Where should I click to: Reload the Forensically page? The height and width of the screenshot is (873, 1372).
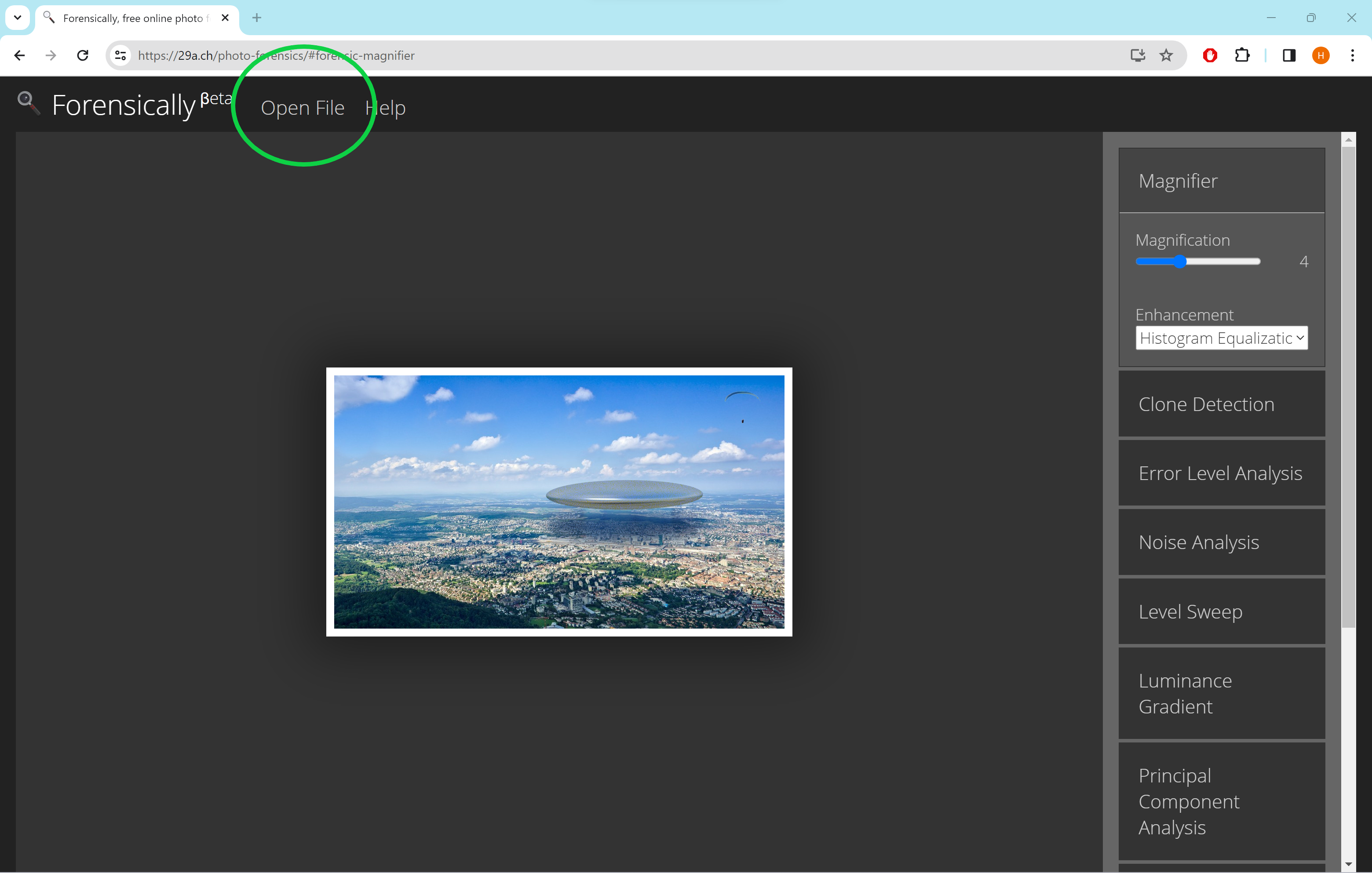(x=83, y=55)
